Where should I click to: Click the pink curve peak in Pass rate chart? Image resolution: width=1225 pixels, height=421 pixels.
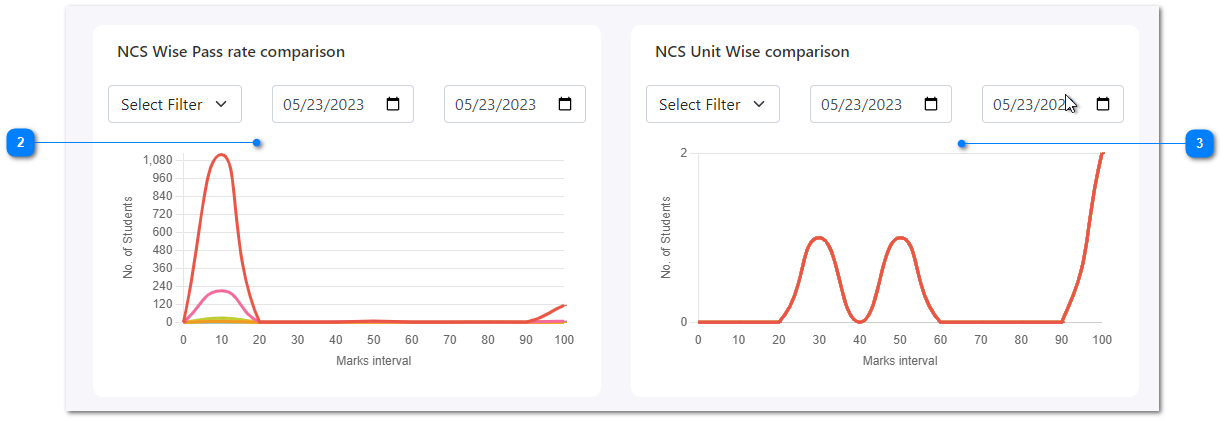coord(221,291)
